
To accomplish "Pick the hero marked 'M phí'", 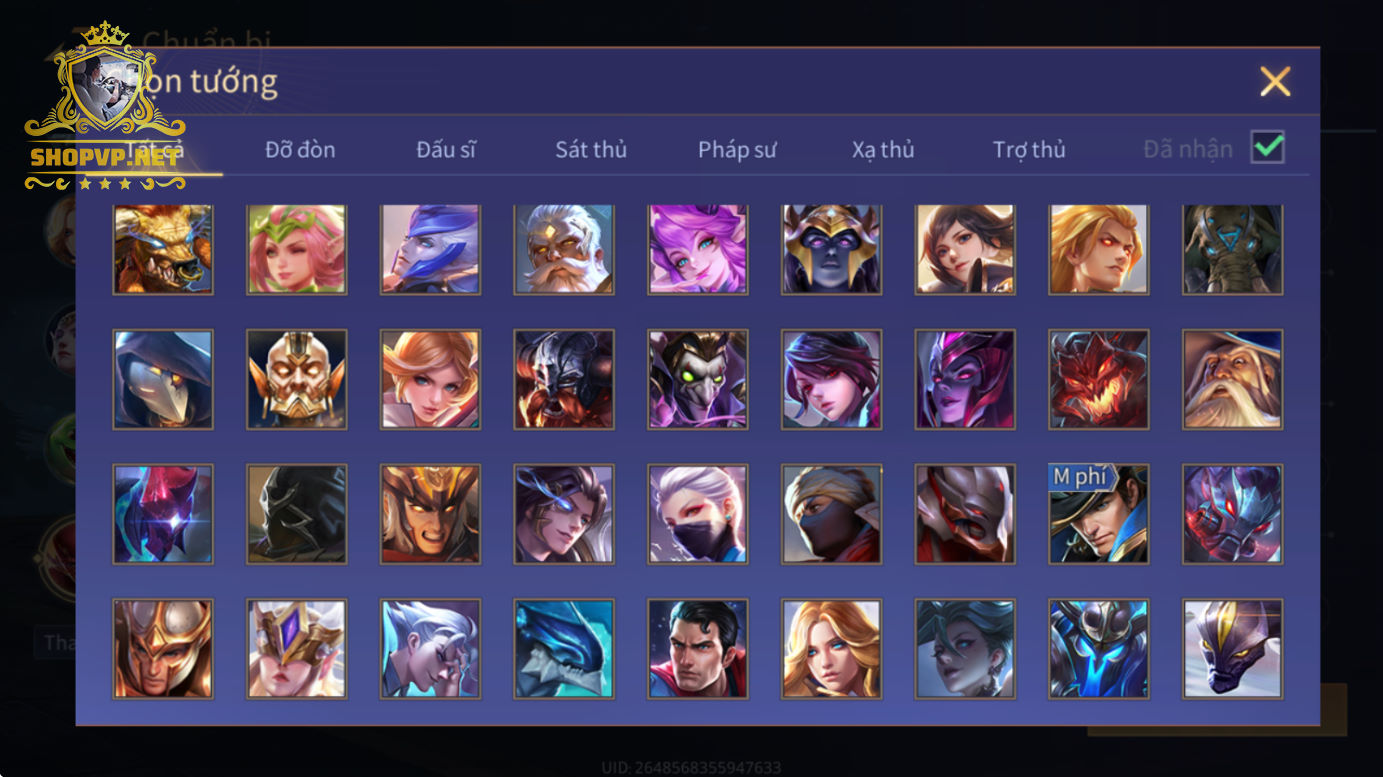I will 1098,514.
